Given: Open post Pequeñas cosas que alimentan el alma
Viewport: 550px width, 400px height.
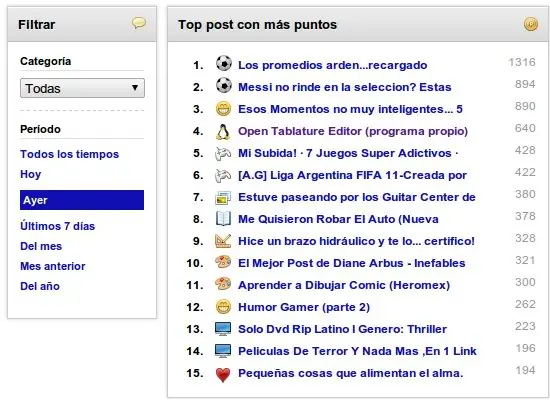Looking at the screenshot, I should coord(350,373).
